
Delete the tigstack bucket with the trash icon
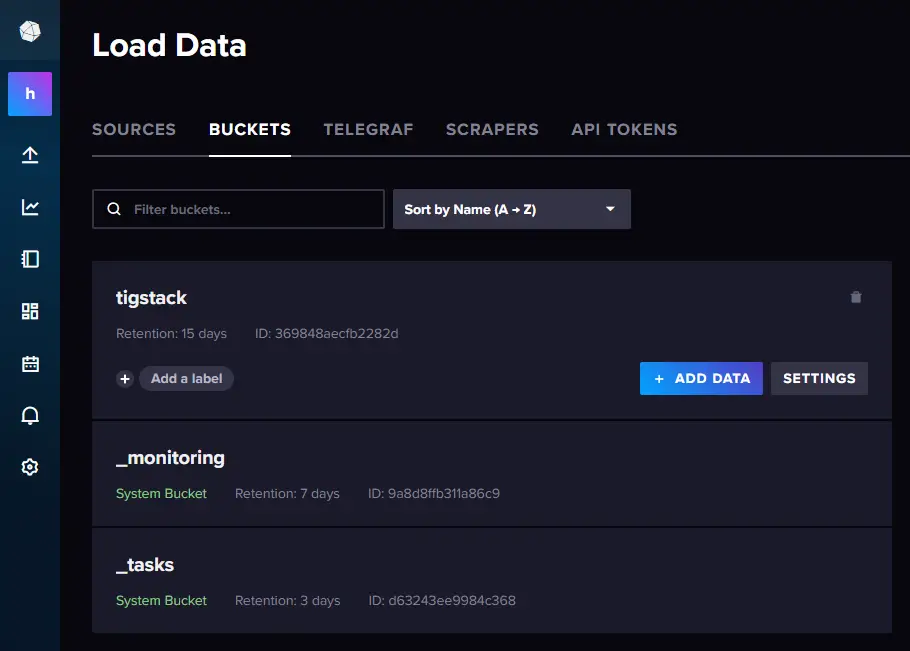point(856,296)
